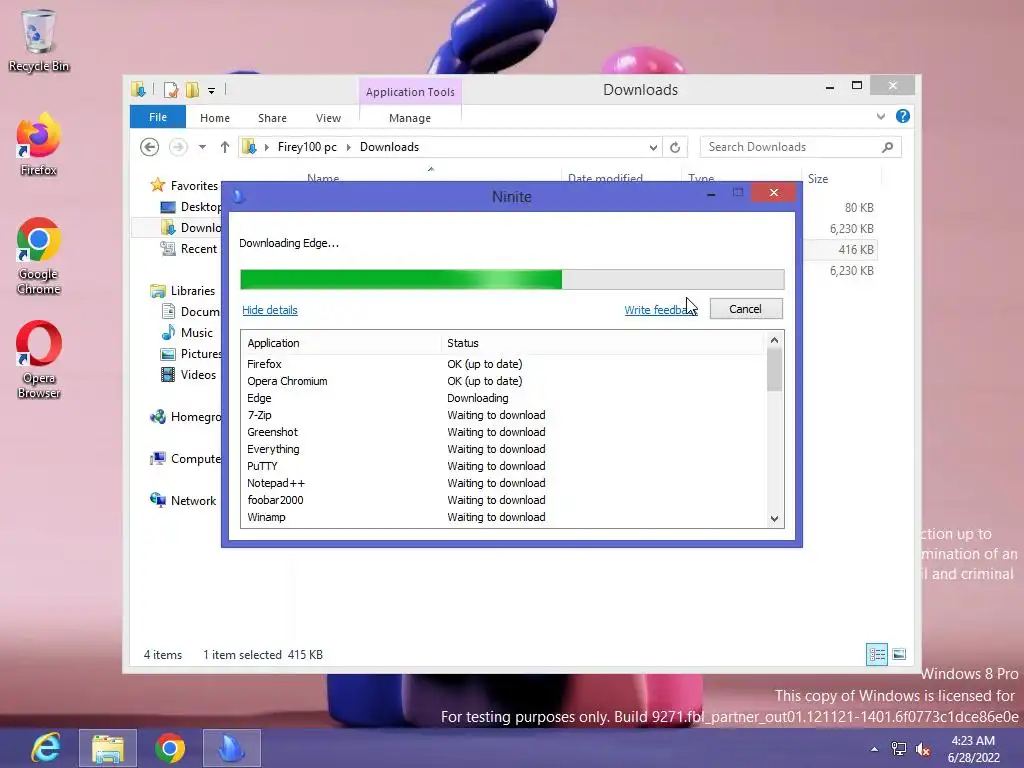
Task: Minimize the Ninite window
Action: [711, 194]
